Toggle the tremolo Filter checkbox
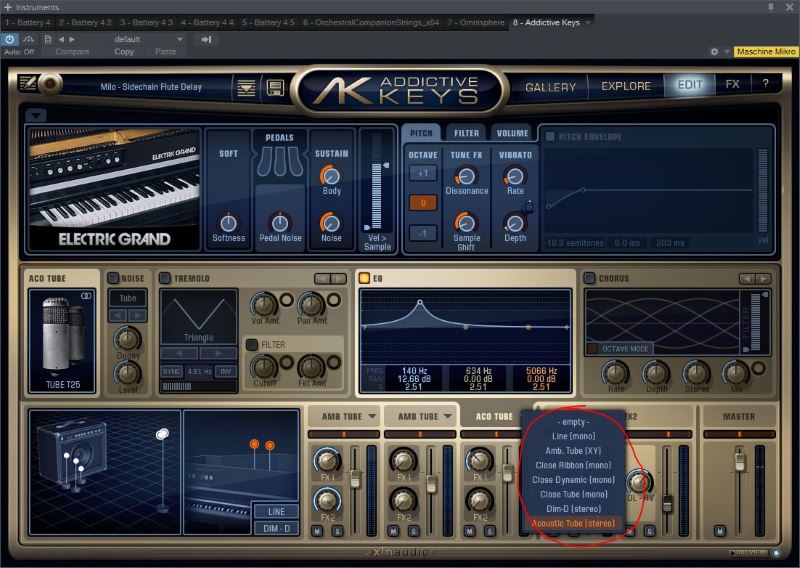 [x=252, y=344]
